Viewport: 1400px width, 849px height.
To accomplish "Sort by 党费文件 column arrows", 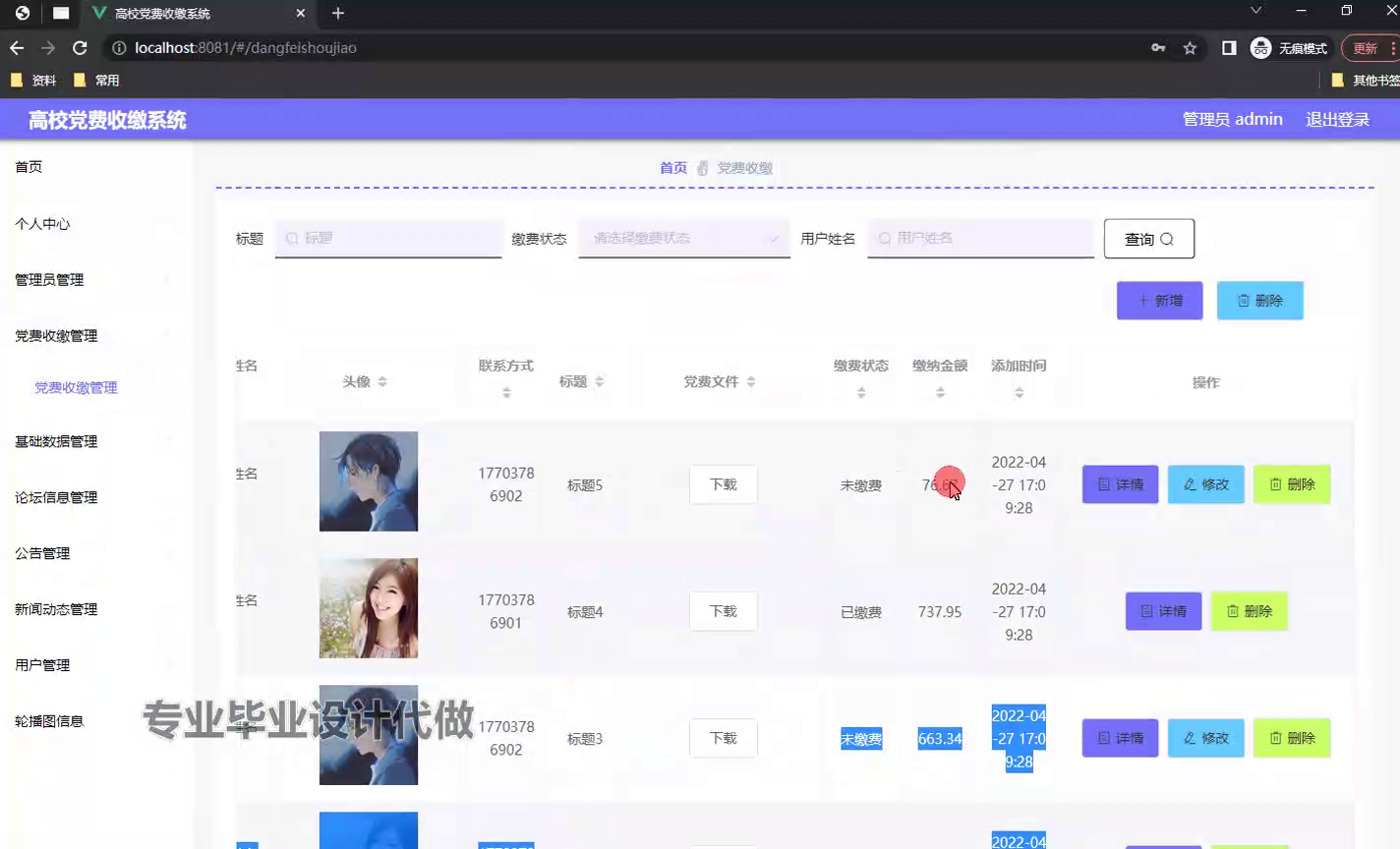I will 750,381.
